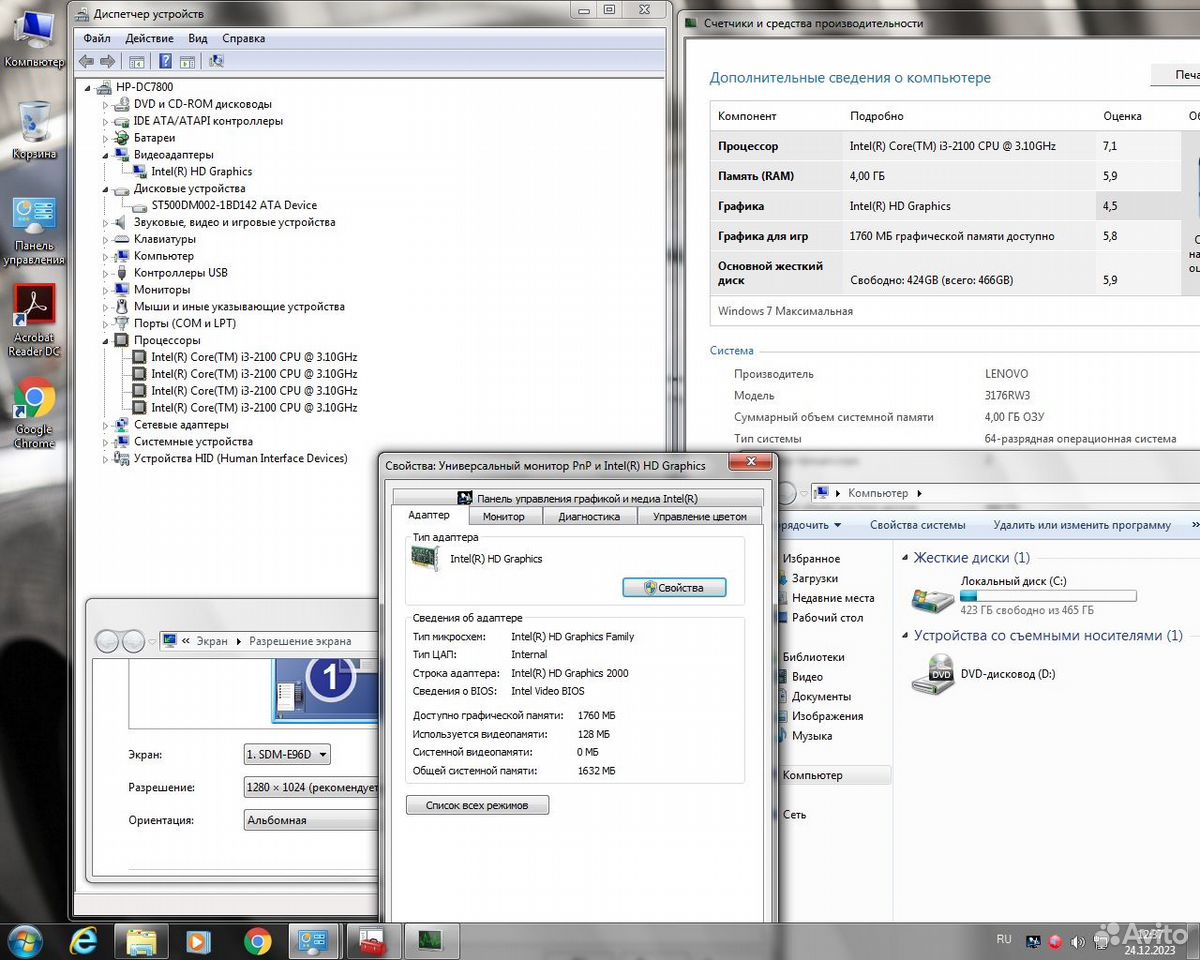Click the DVD-дисковод (D:) drive icon
1200x960 pixels.
click(x=932, y=673)
